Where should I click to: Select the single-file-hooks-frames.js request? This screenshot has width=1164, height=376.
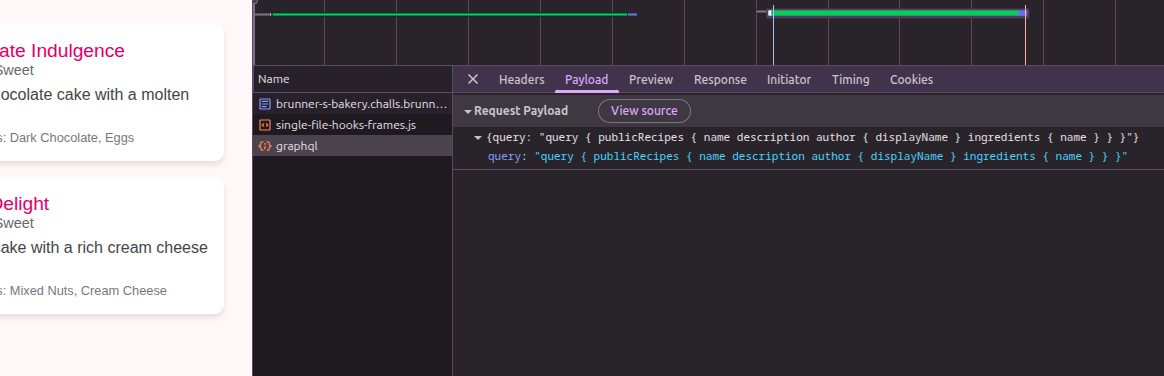tap(353, 125)
